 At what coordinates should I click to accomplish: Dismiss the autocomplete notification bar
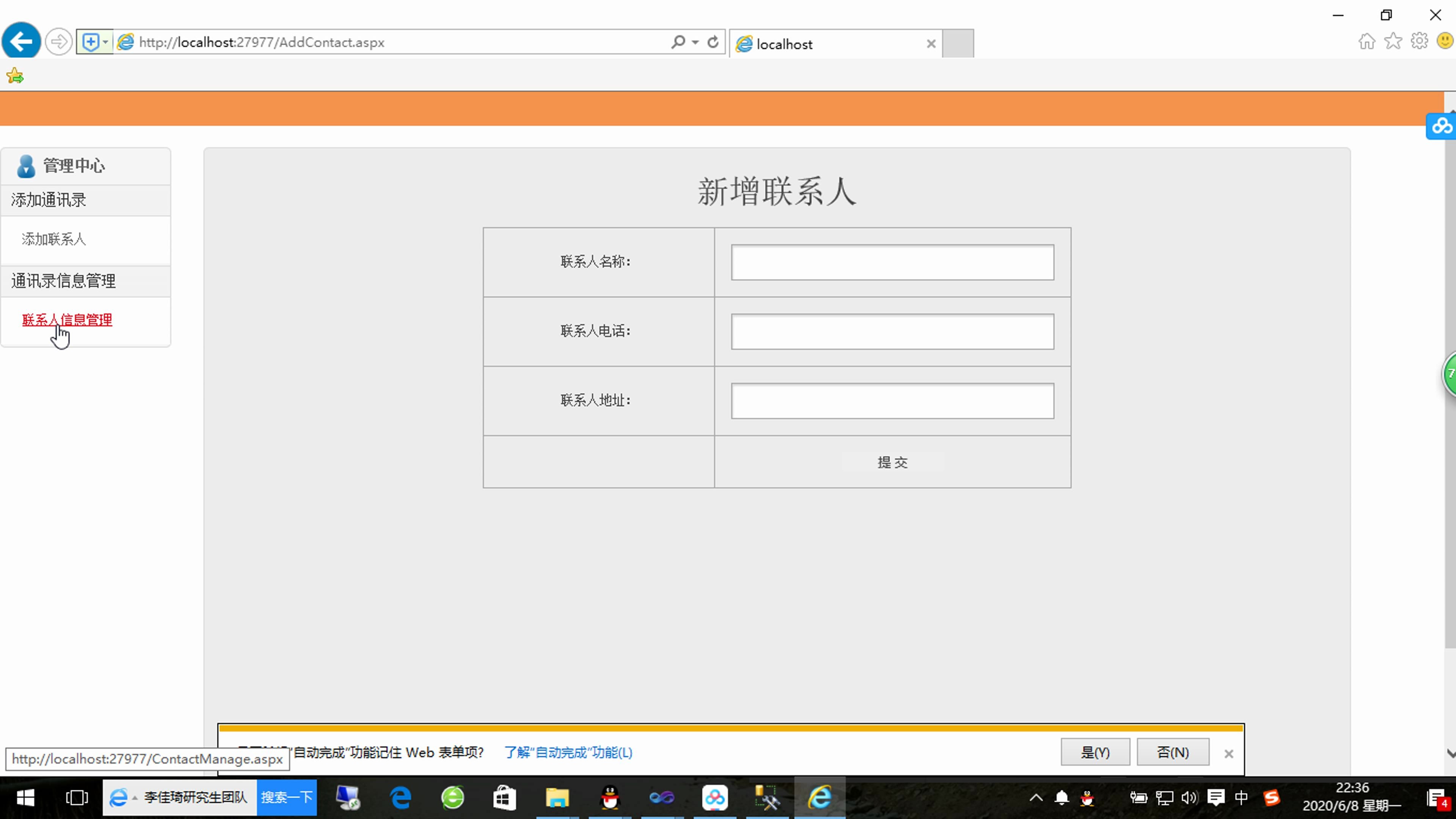1229,753
